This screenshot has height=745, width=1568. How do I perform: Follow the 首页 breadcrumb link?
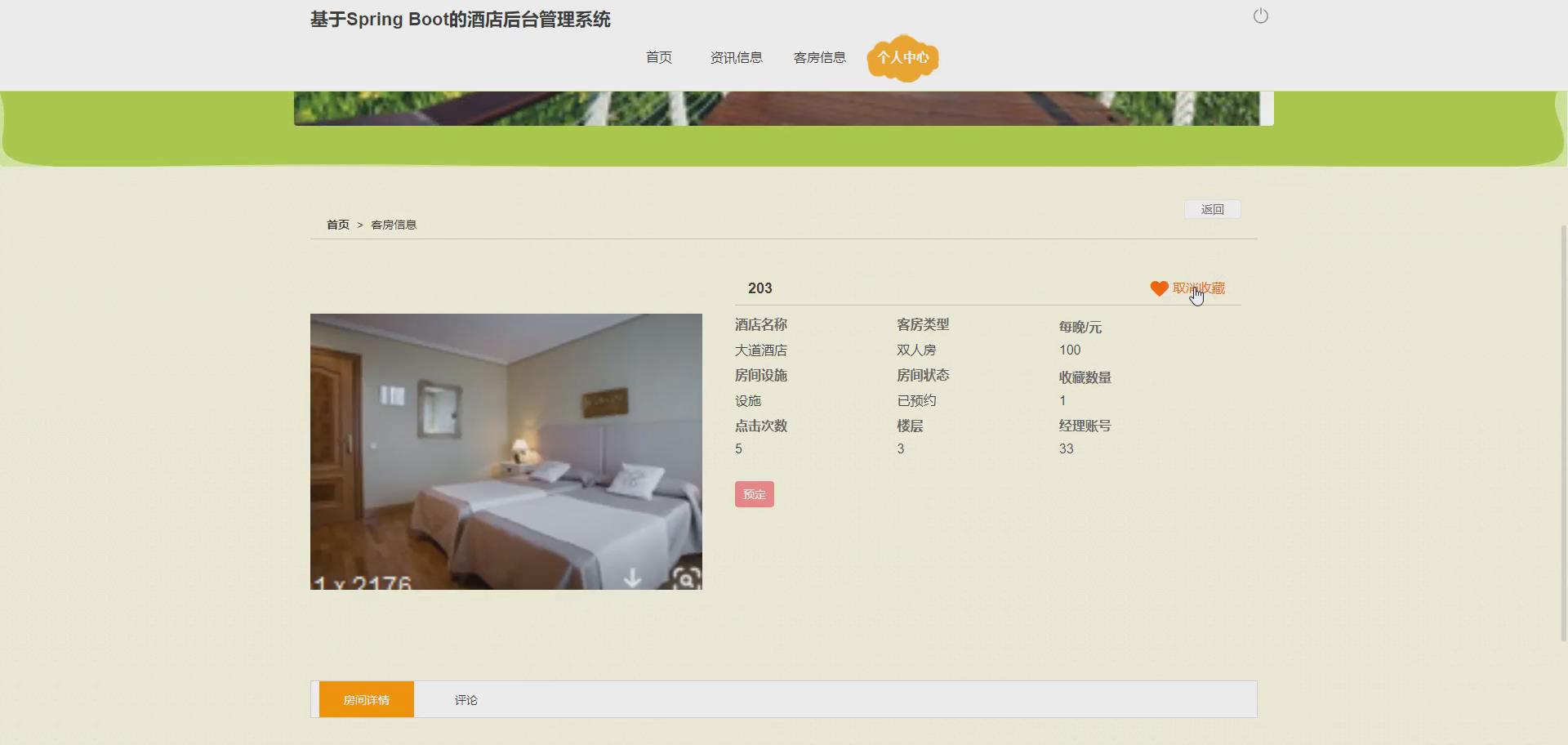click(x=337, y=224)
